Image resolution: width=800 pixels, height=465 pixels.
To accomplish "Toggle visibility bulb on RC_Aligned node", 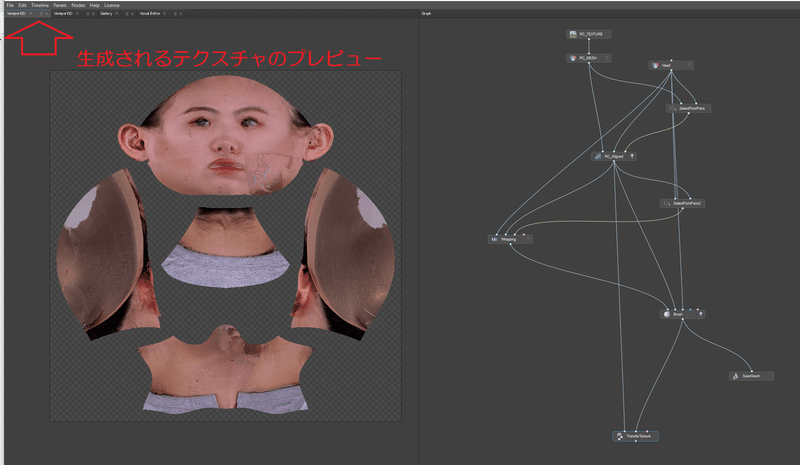I will click(x=632, y=156).
